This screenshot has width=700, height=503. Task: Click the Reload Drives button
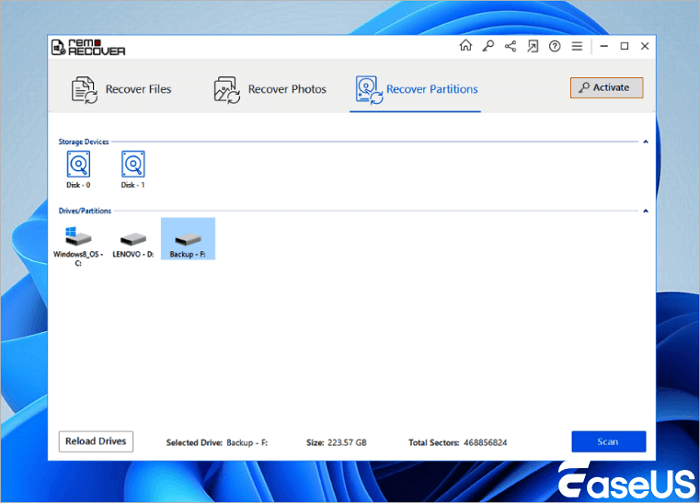coord(96,441)
